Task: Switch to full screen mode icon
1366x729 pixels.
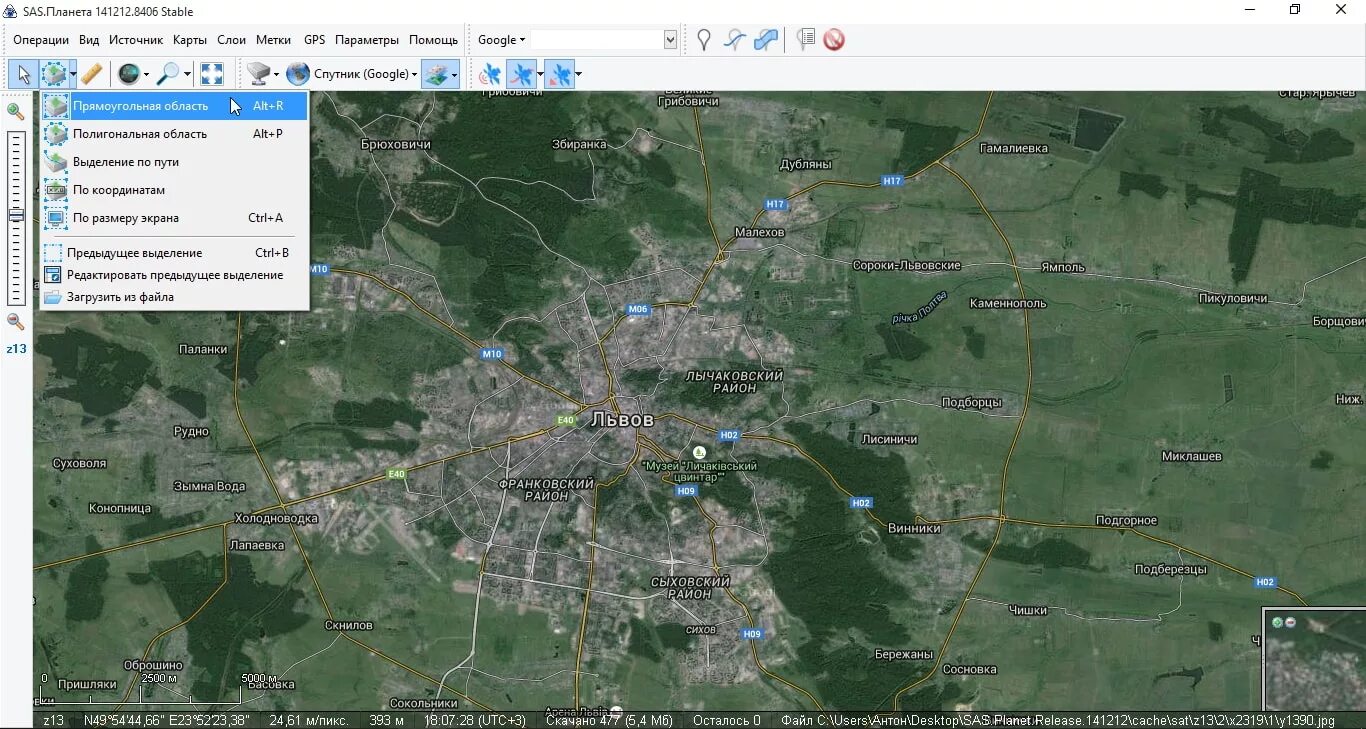Action: [211, 74]
